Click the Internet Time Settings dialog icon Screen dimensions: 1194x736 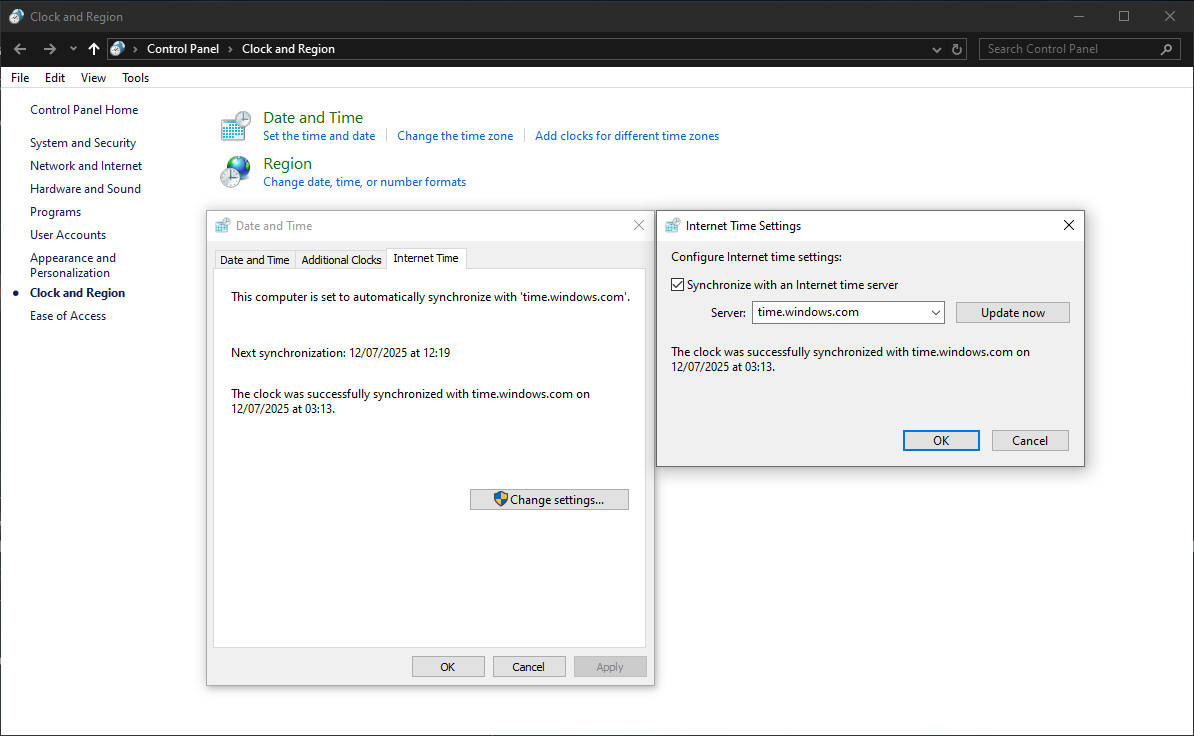click(x=677, y=225)
